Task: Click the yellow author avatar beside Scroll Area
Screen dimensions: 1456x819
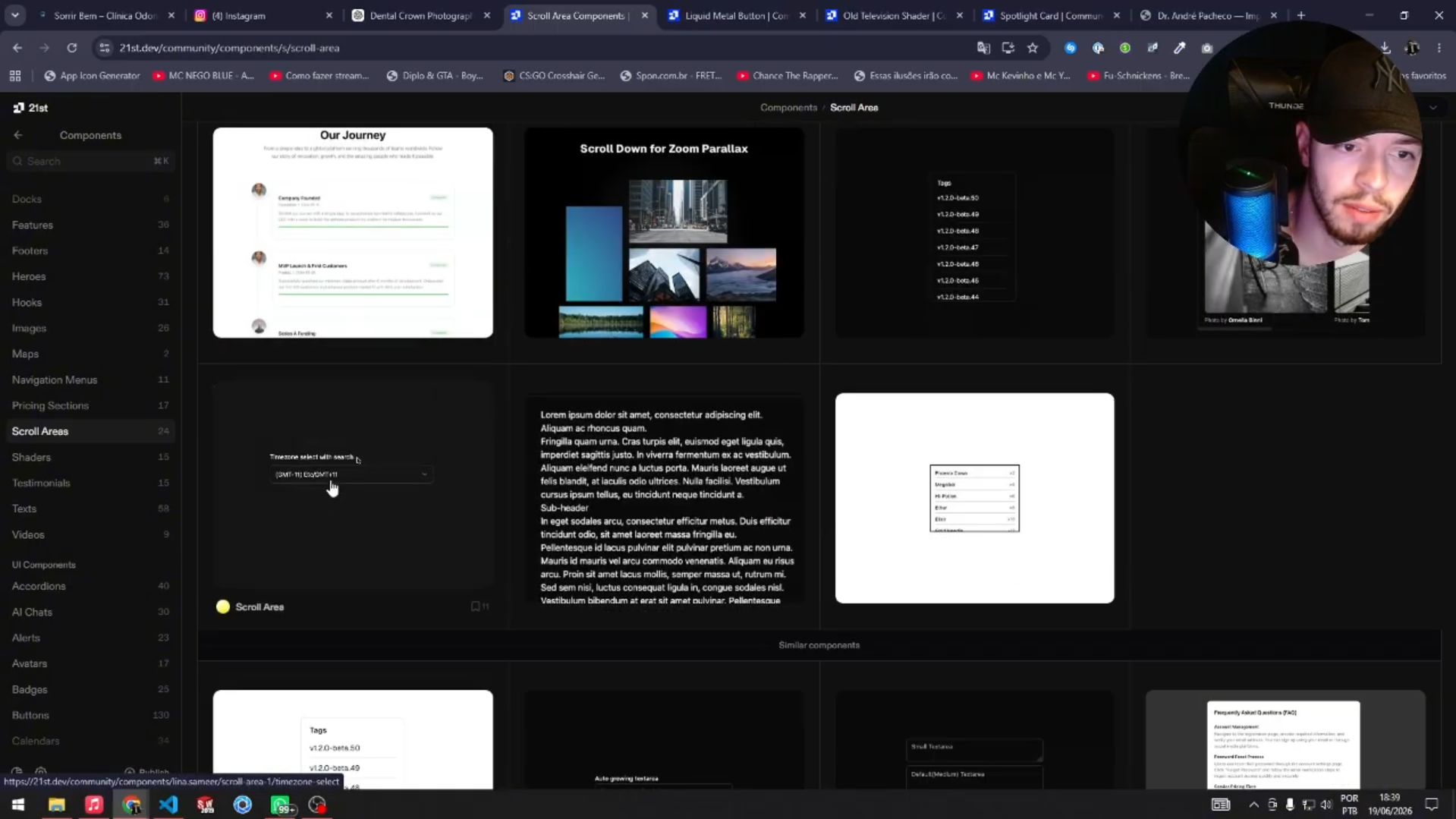Action: pyautogui.click(x=223, y=606)
